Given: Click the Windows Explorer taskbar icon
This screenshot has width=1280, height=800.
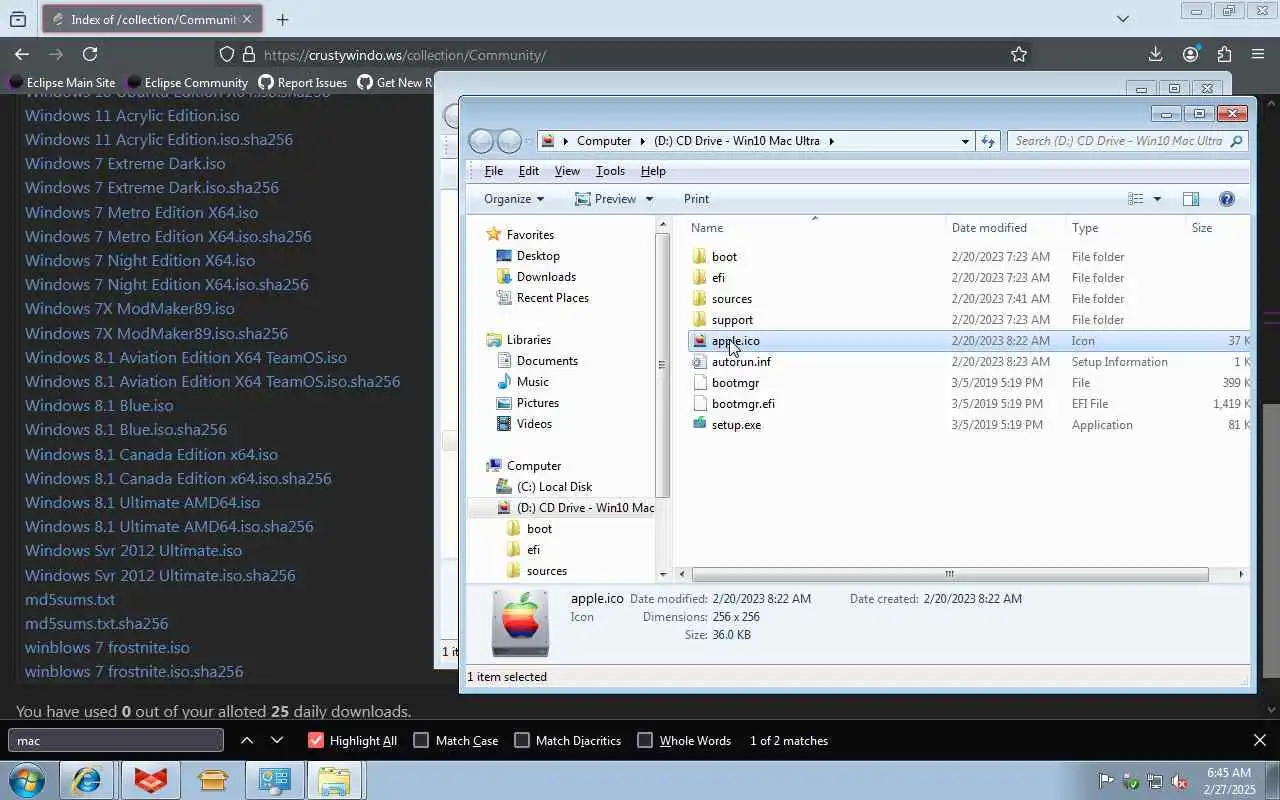Looking at the screenshot, I should tap(334, 780).
